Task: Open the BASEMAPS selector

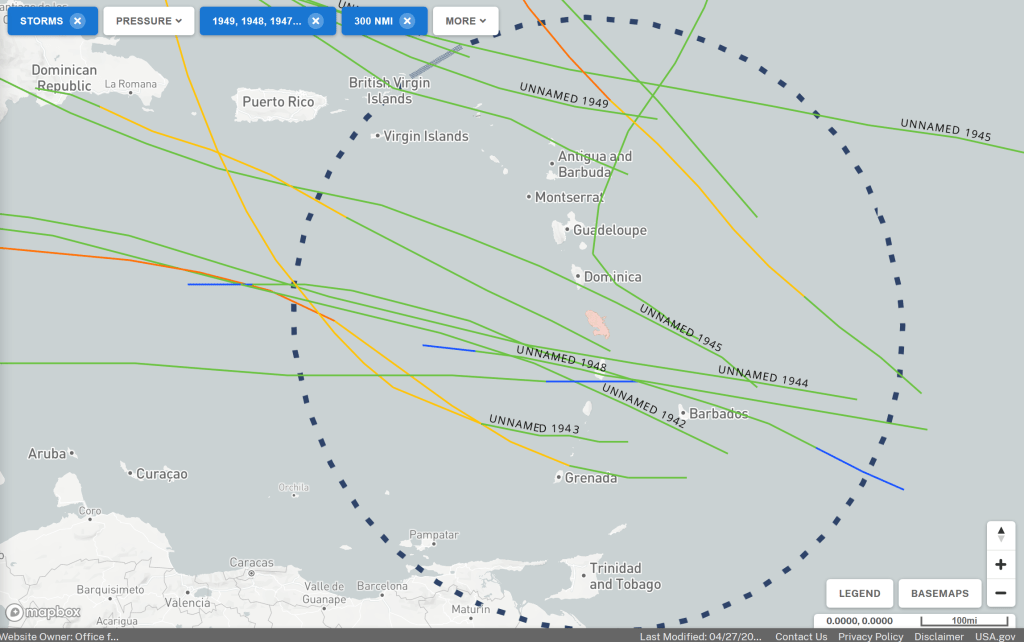Action: click(x=940, y=593)
